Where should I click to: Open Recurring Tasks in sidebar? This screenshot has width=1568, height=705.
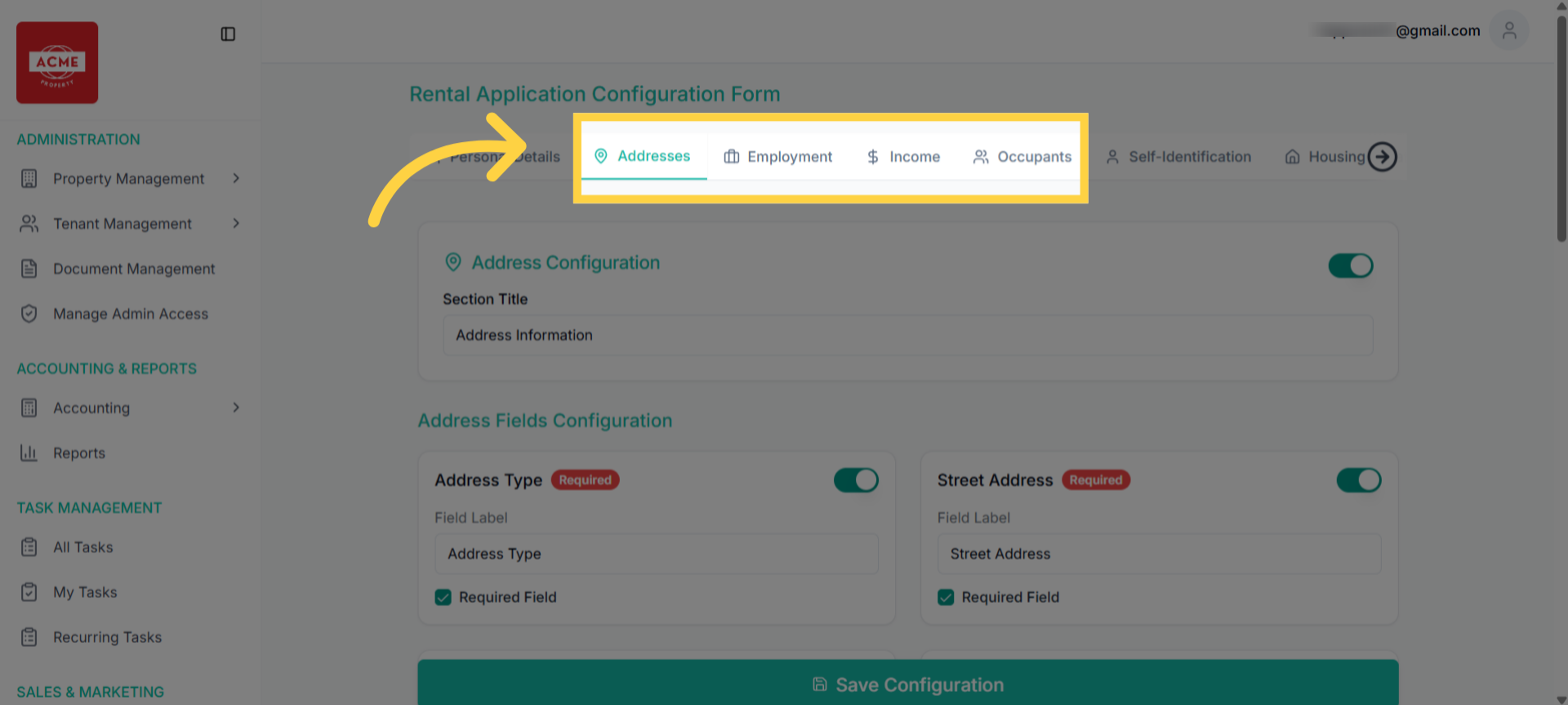[x=108, y=637]
